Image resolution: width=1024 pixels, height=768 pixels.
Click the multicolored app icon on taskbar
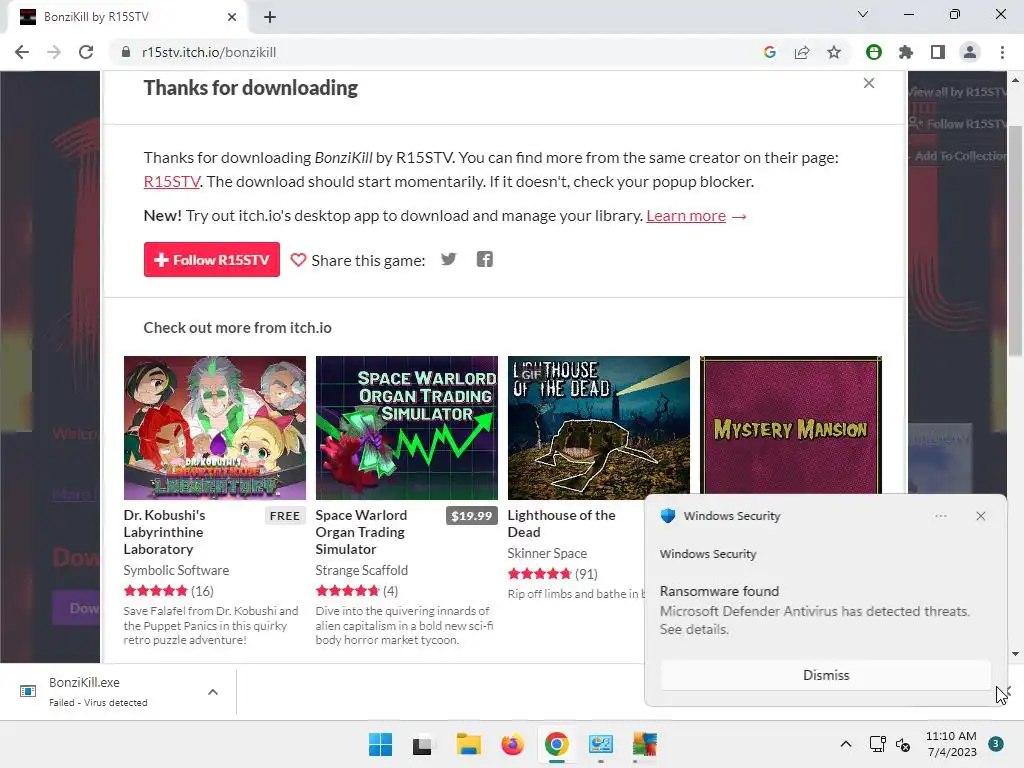coord(645,744)
